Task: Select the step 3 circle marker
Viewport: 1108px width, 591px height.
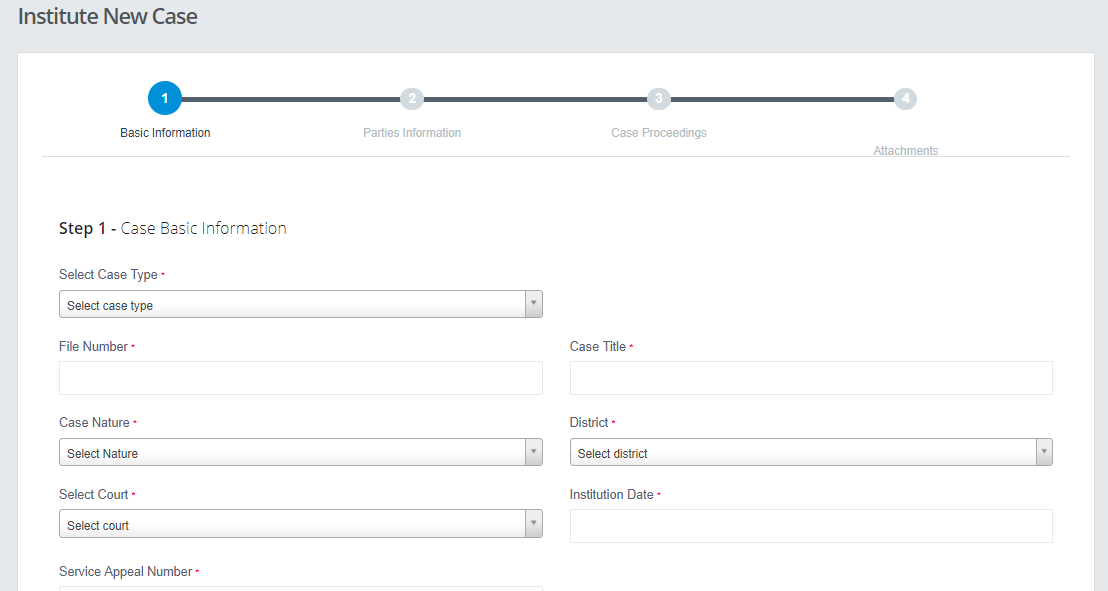Action: point(658,98)
